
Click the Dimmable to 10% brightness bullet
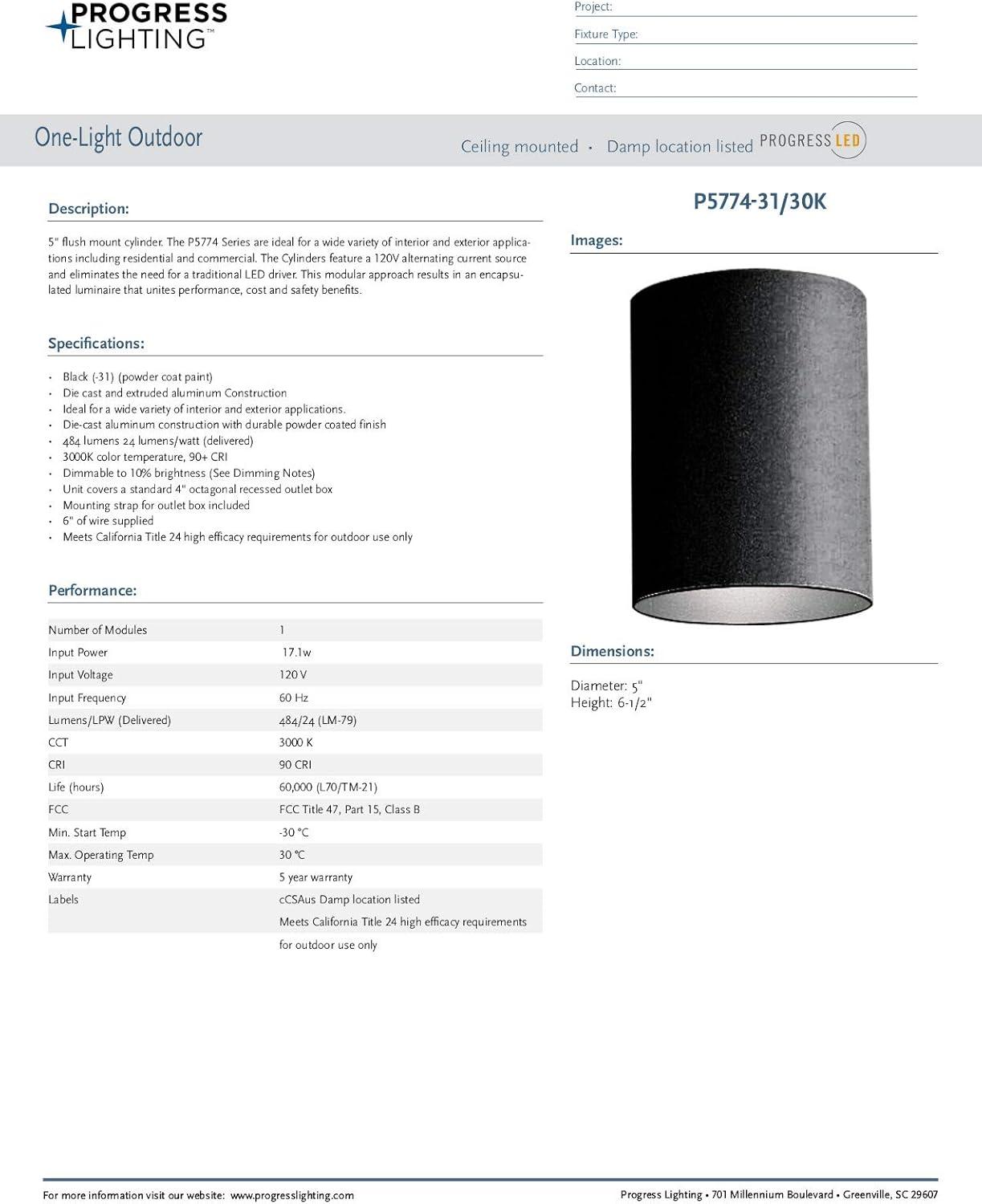point(189,473)
